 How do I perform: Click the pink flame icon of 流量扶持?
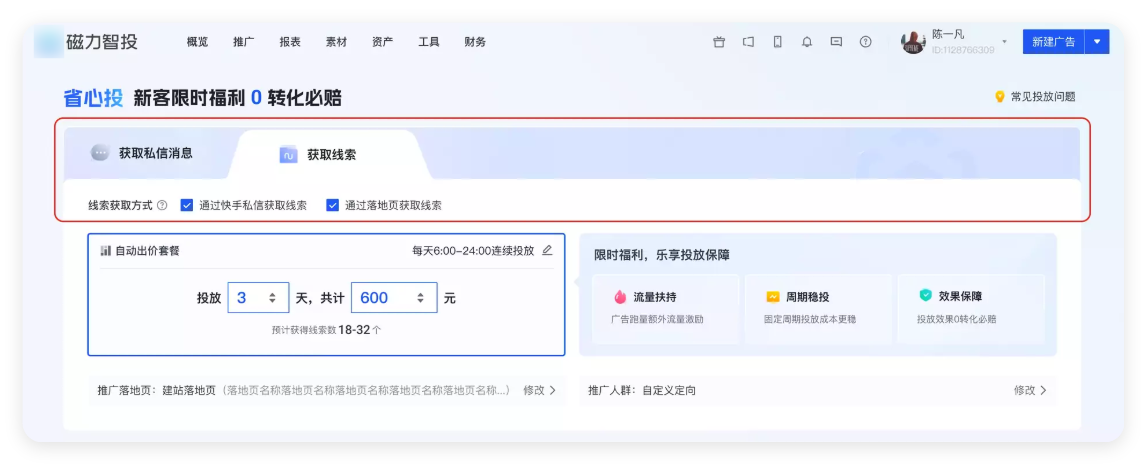coord(620,297)
